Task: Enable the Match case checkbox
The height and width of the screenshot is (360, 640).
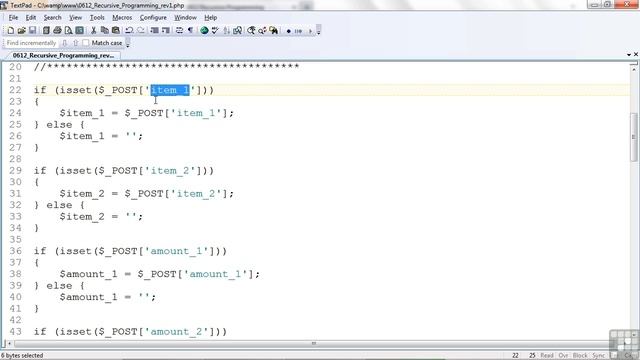Action: click(x=86, y=43)
